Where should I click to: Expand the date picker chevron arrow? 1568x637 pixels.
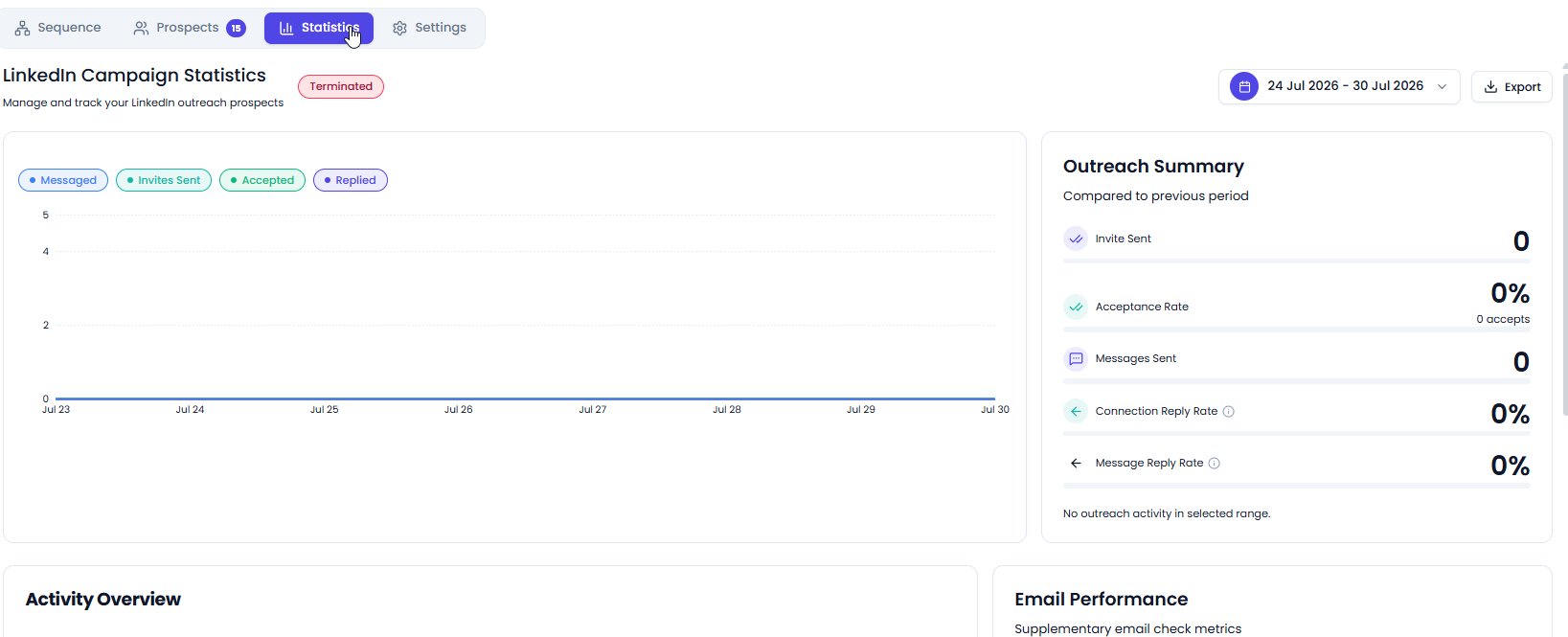1442,86
